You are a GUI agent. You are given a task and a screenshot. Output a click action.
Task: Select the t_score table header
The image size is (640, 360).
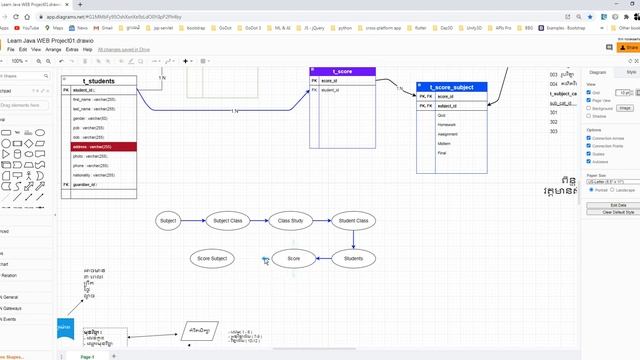[342, 71]
